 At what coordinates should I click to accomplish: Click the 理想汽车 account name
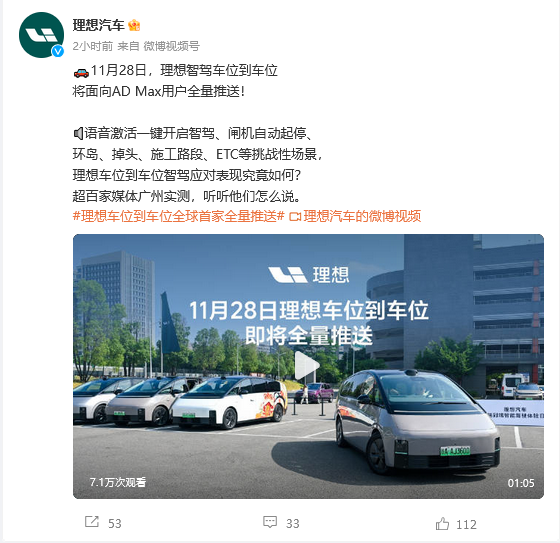click(99, 25)
